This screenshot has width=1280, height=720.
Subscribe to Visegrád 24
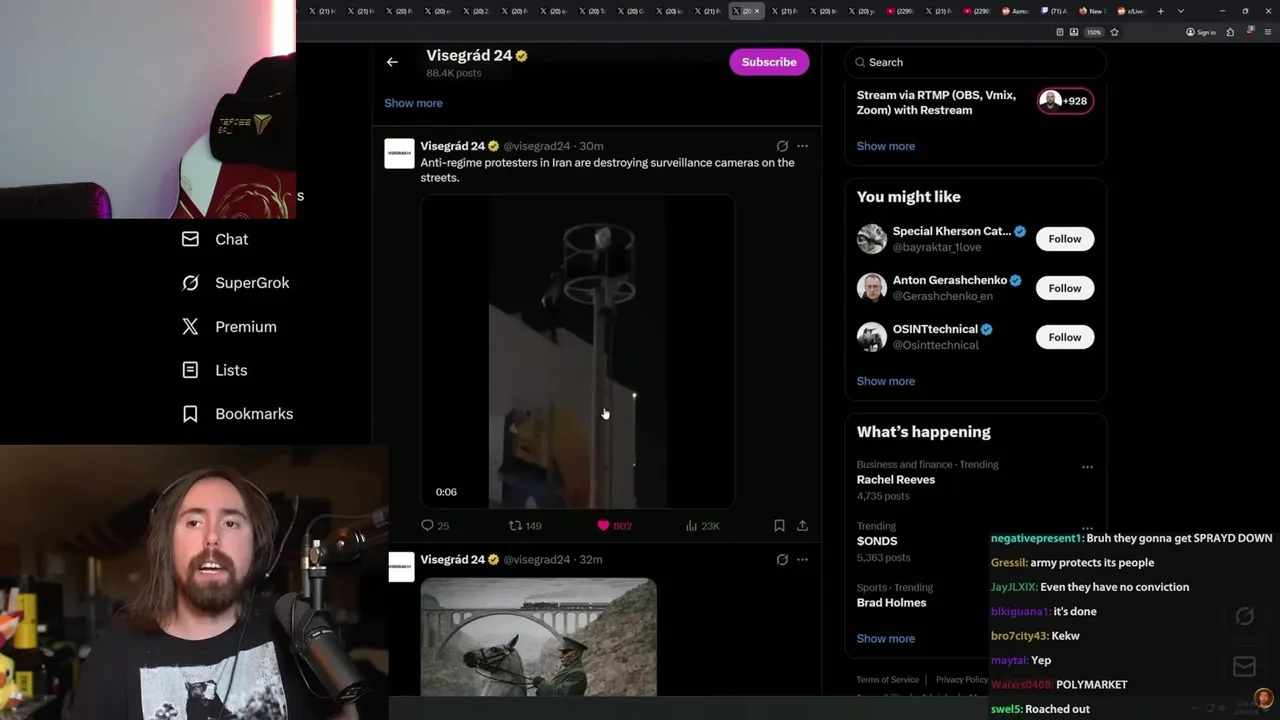click(x=769, y=62)
